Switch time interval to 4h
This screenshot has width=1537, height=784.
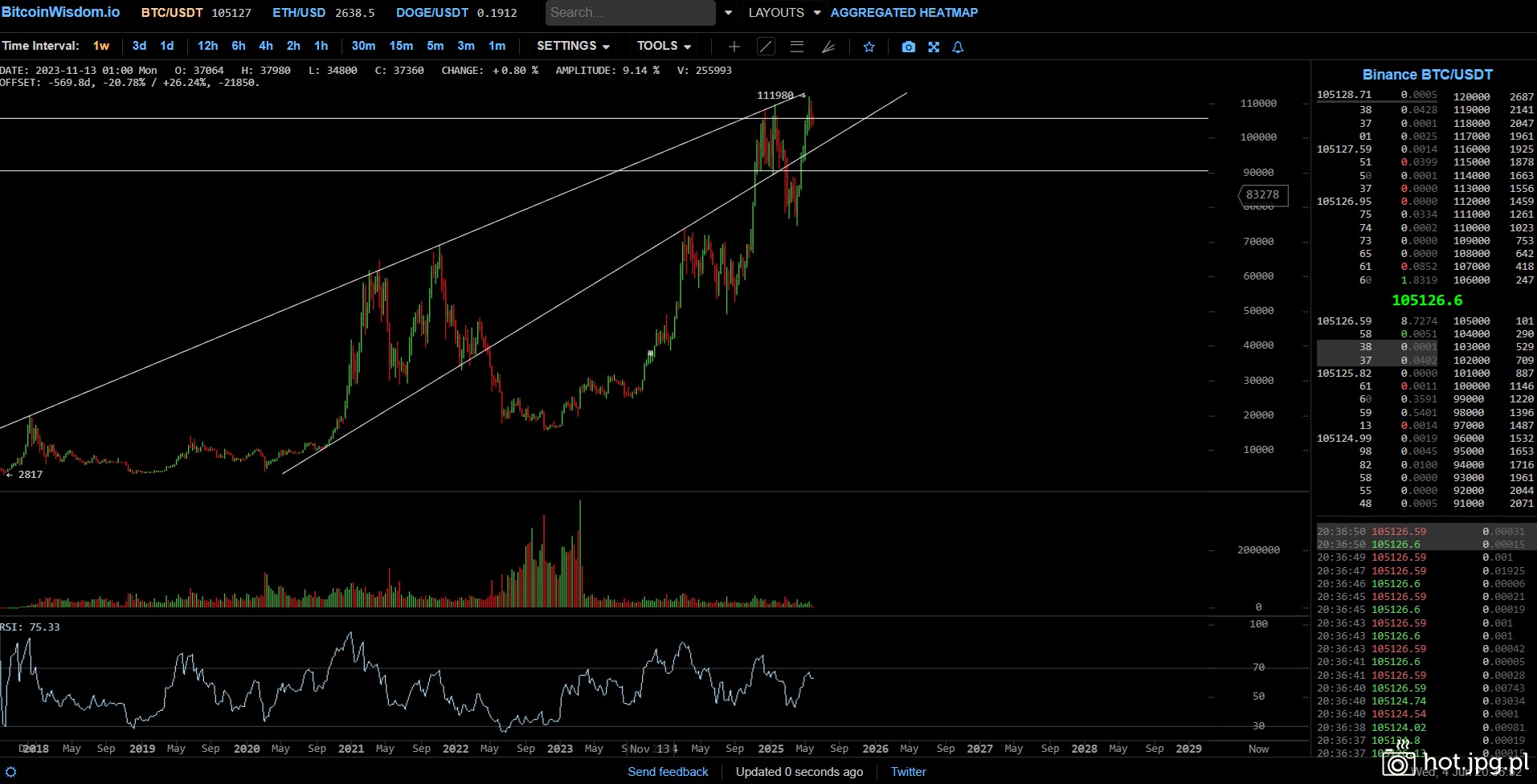click(266, 46)
